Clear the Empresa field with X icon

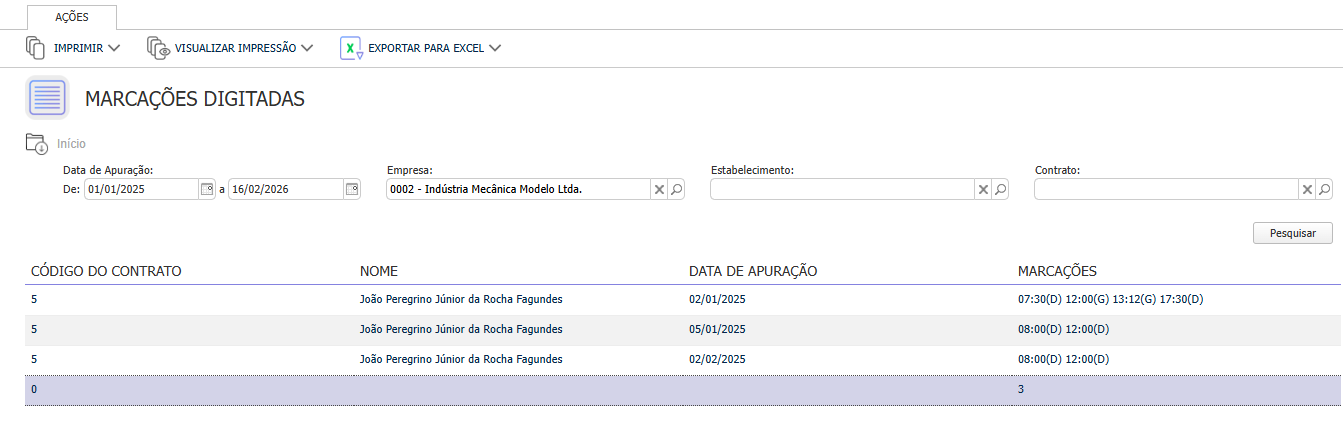tap(659, 189)
